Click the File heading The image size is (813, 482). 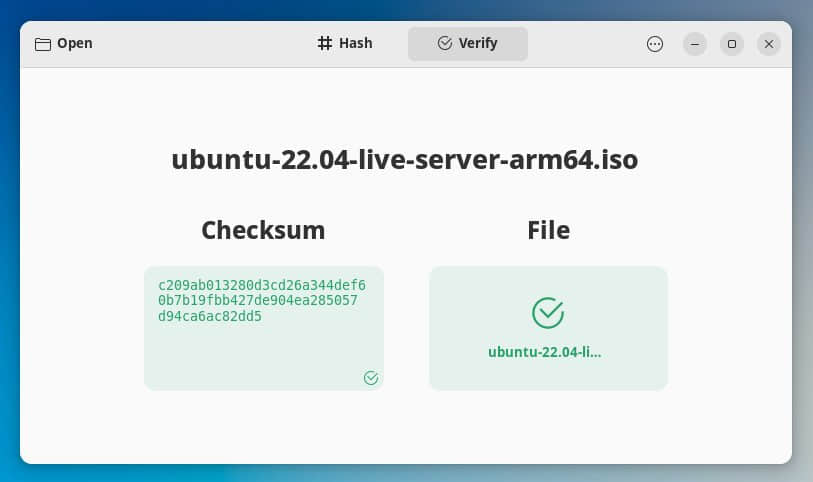tap(549, 230)
